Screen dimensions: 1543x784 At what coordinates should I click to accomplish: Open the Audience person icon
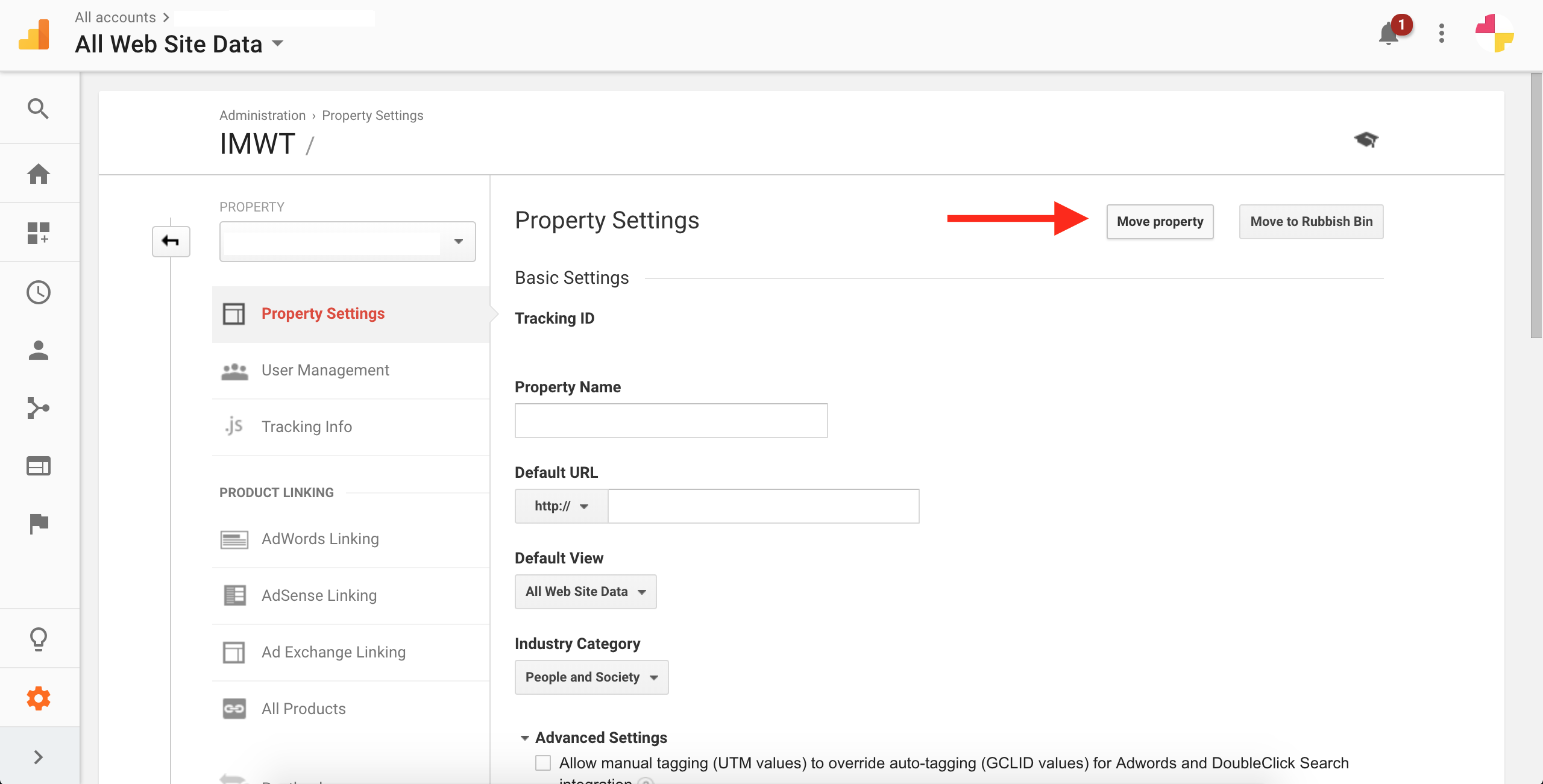click(38, 350)
